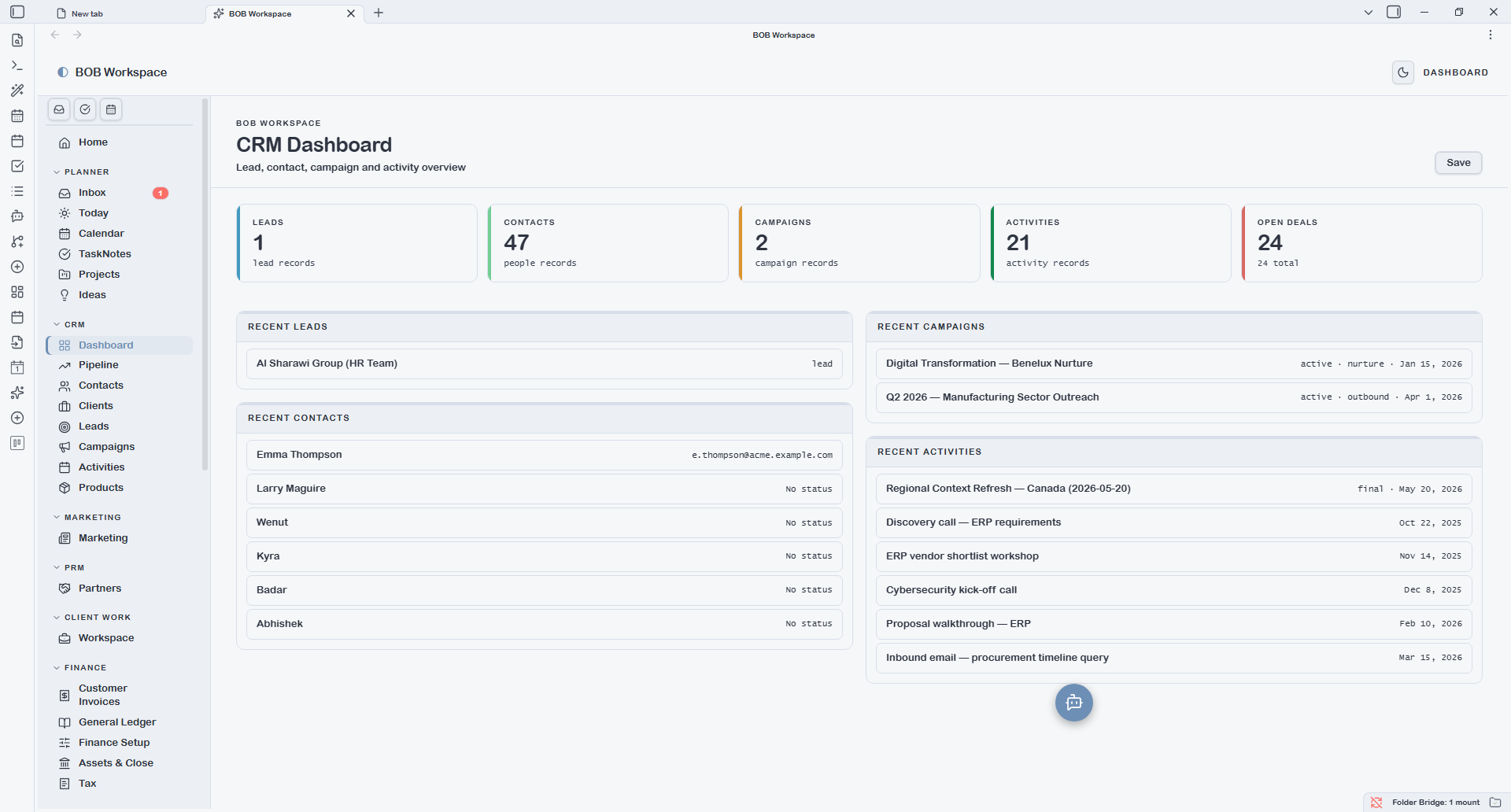Click the sparkles icon in left ribbon

pos(17,393)
